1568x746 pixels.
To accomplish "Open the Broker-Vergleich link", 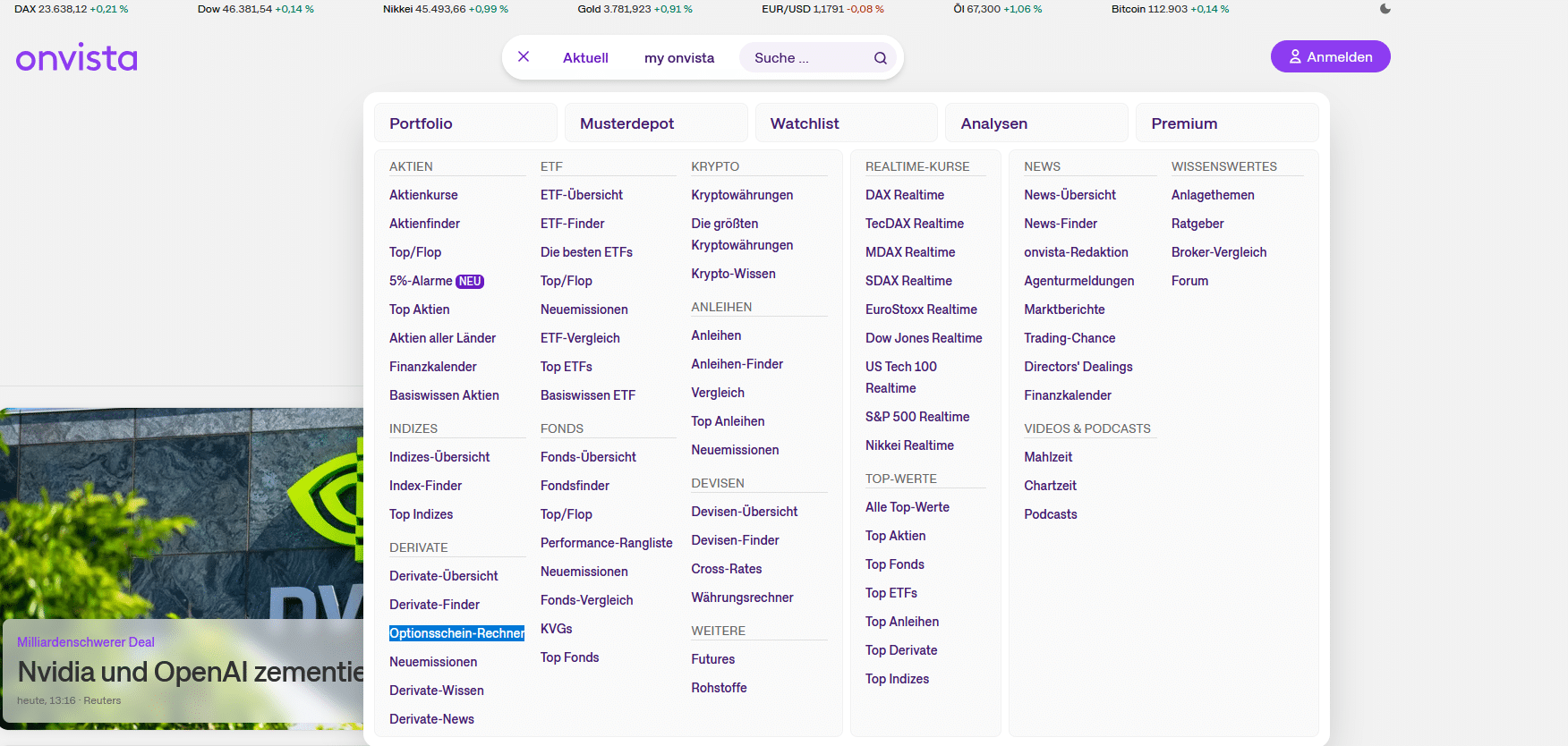I will (1218, 252).
